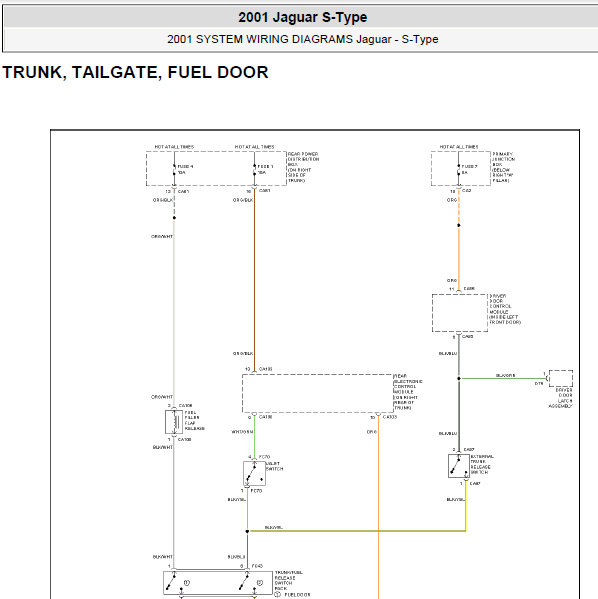Viewport: 598px width, 599px height.
Task: Select the Trunk/Fuel Release Switch Pack symbol
Action: tap(218, 583)
